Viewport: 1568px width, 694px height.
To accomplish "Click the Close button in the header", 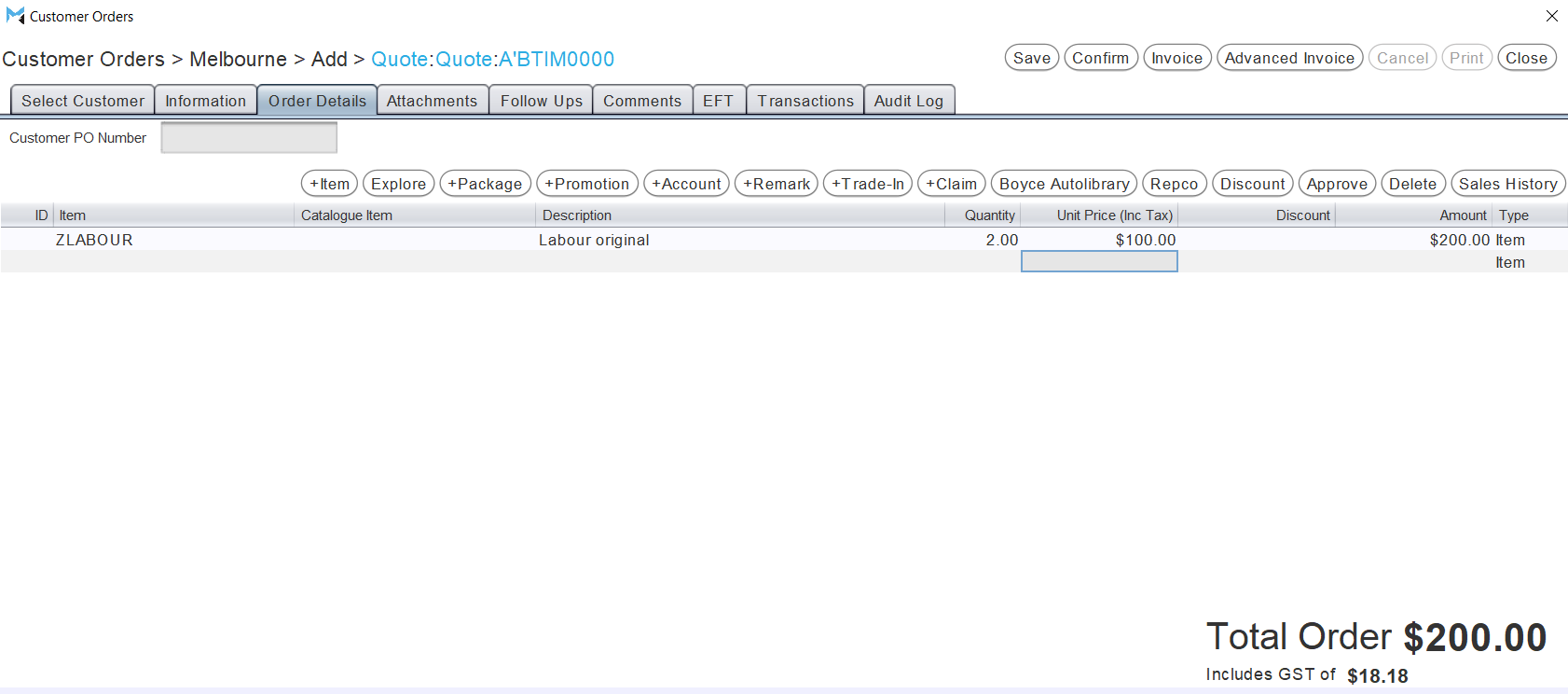I will tap(1527, 58).
